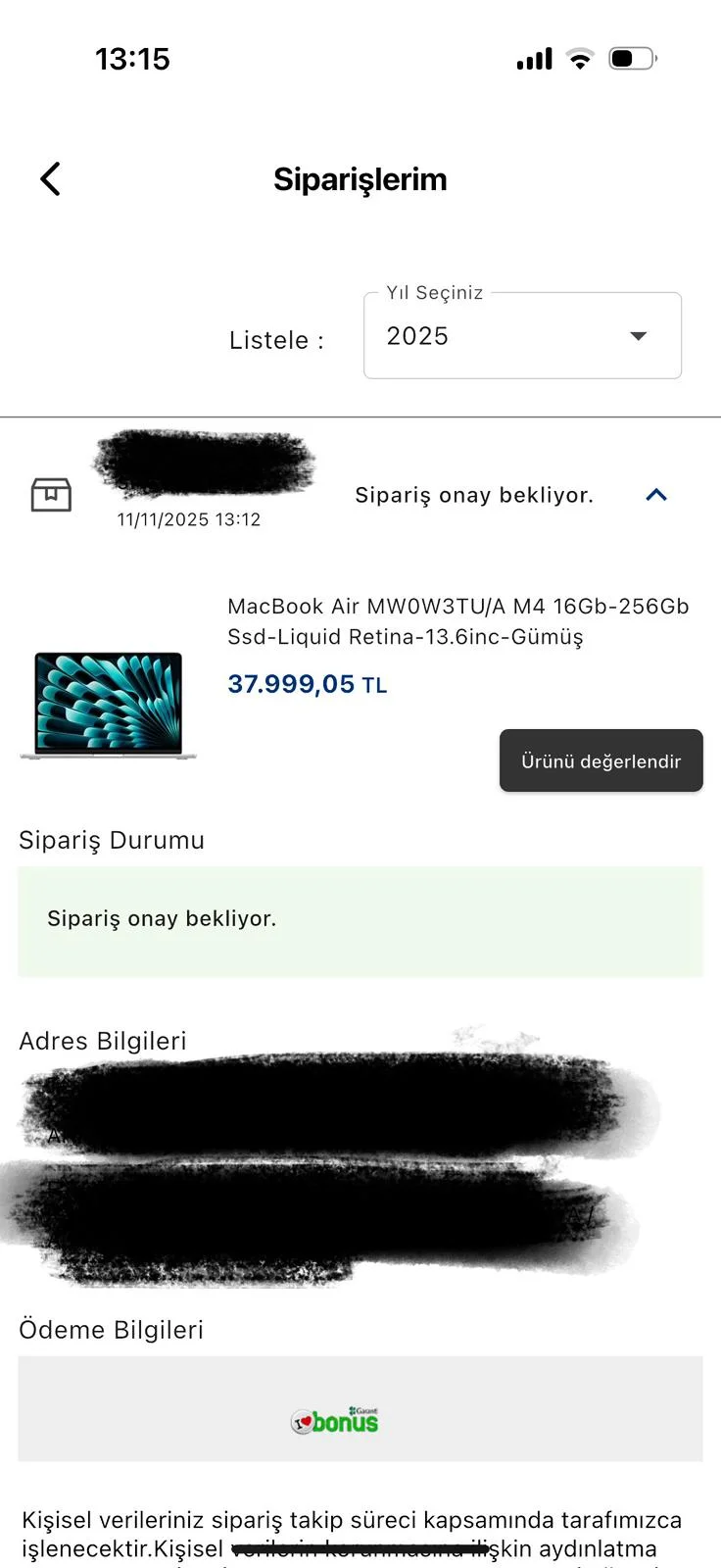Tap the Sipariş onay bekliyor header text
The height and width of the screenshot is (1568, 721).
[474, 495]
